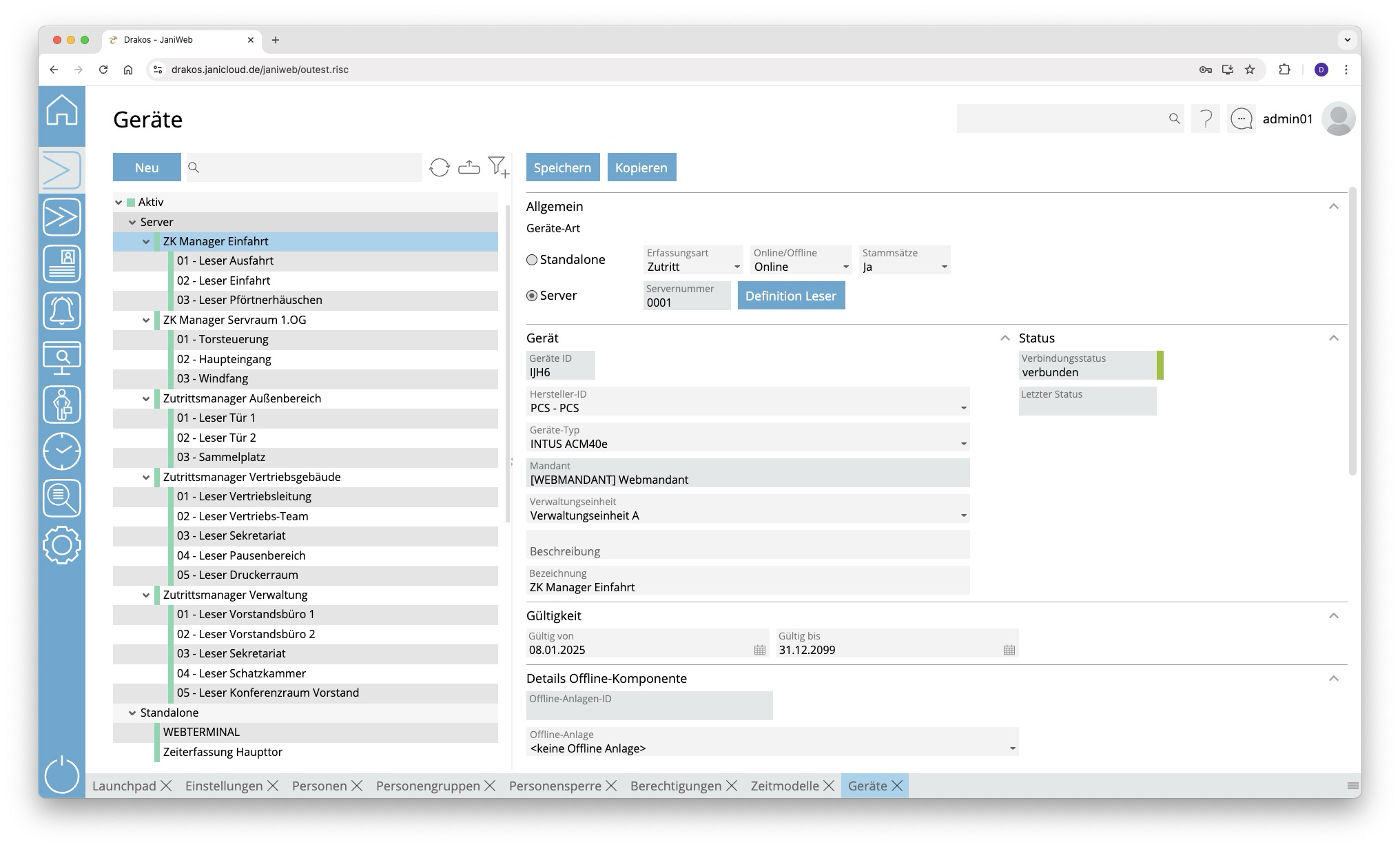Click the export upload icon beside refresh
This screenshot has width=1400, height=849.
tap(469, 167)
